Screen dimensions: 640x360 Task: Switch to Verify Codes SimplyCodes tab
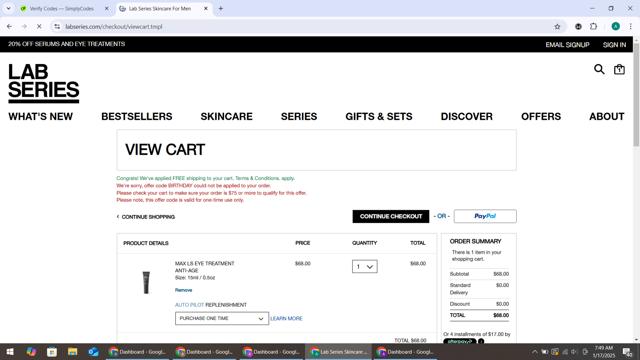pos(61,9)
